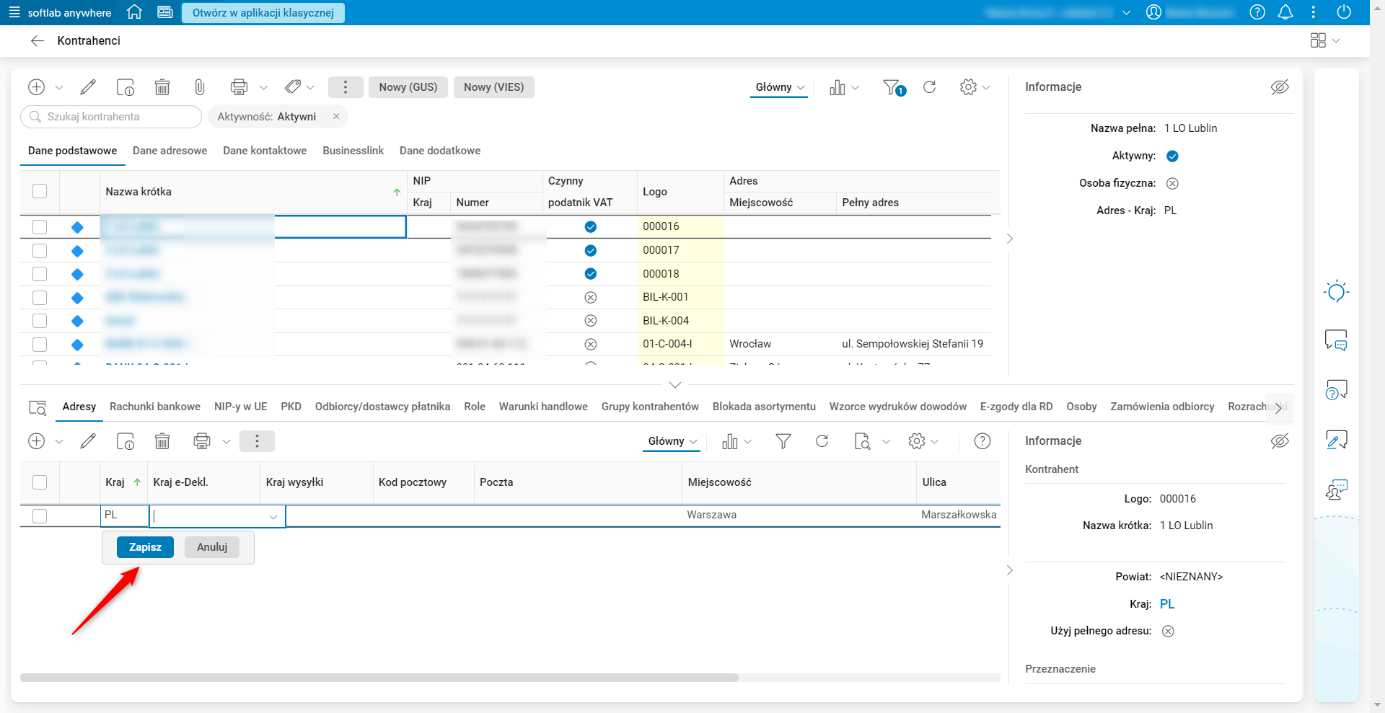Open the Kraj e-Dekl. combo box arrow
Image resolution: width=1385 pixels, height=713 pixels.
(x=273, y=517)
